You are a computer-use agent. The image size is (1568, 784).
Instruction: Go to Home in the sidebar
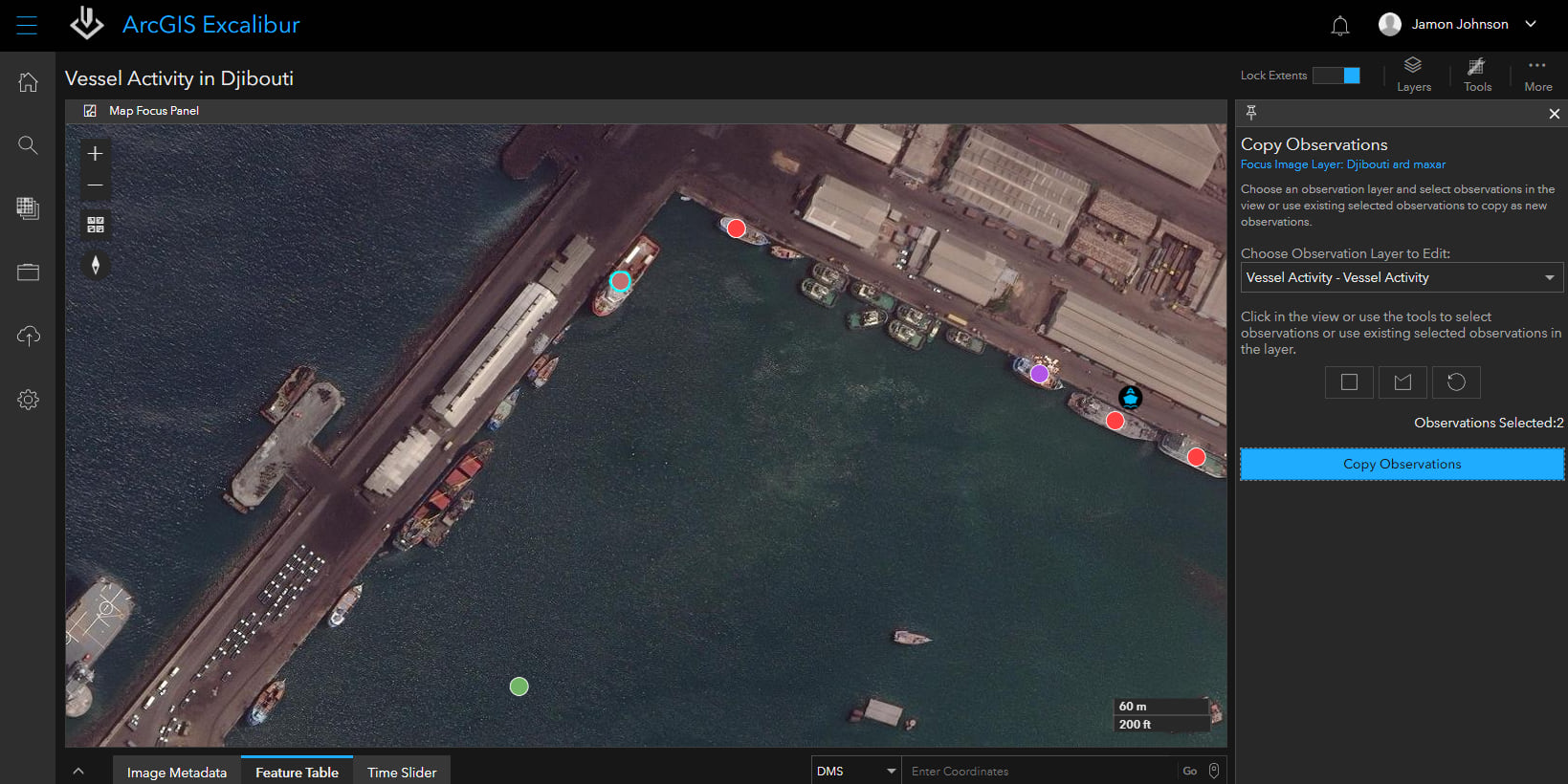pyautogui.click(x=28, y=82)
